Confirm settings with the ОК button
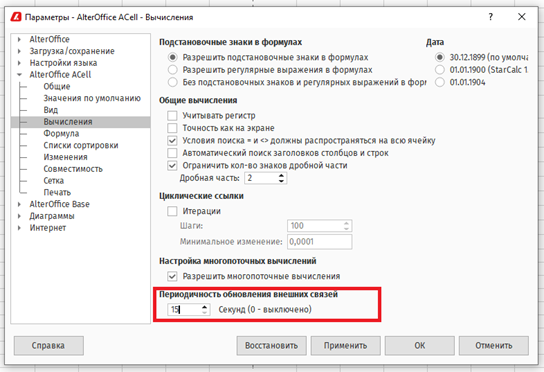The image size is (544, 372). (420, 346)
